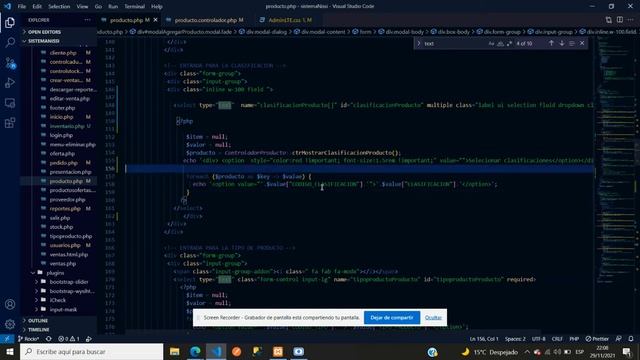Click Prettier in the status bar
Screen dimensions: 640x360
(597, 339)
